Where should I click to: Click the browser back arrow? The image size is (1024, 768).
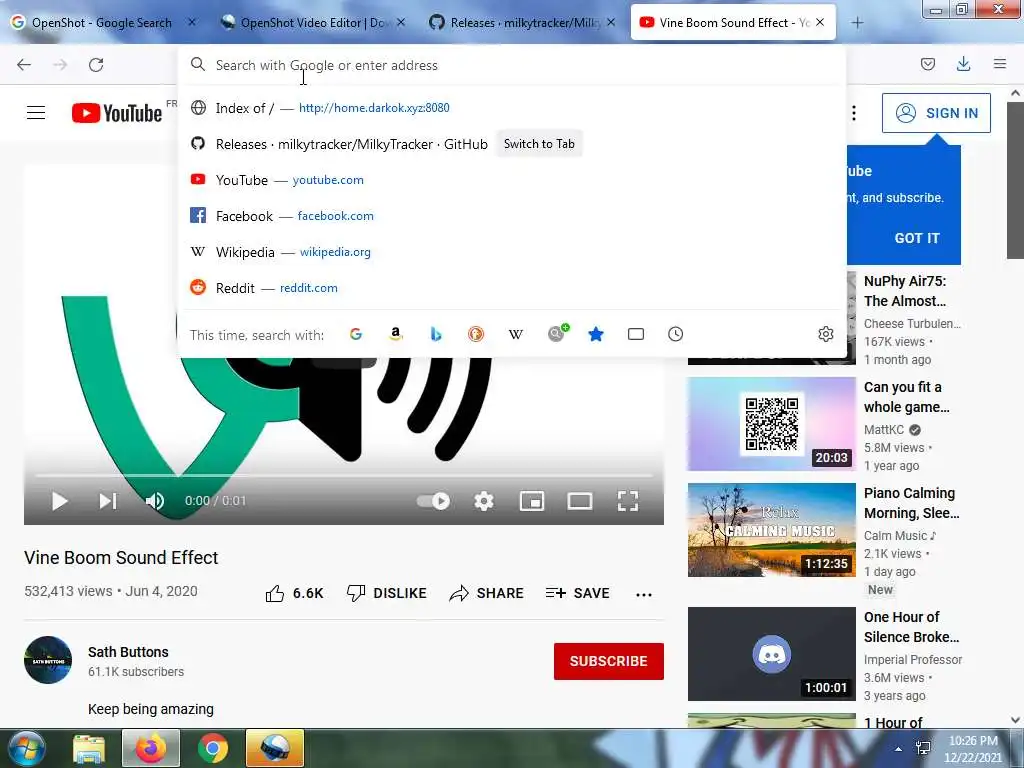(x=24, y=65)
